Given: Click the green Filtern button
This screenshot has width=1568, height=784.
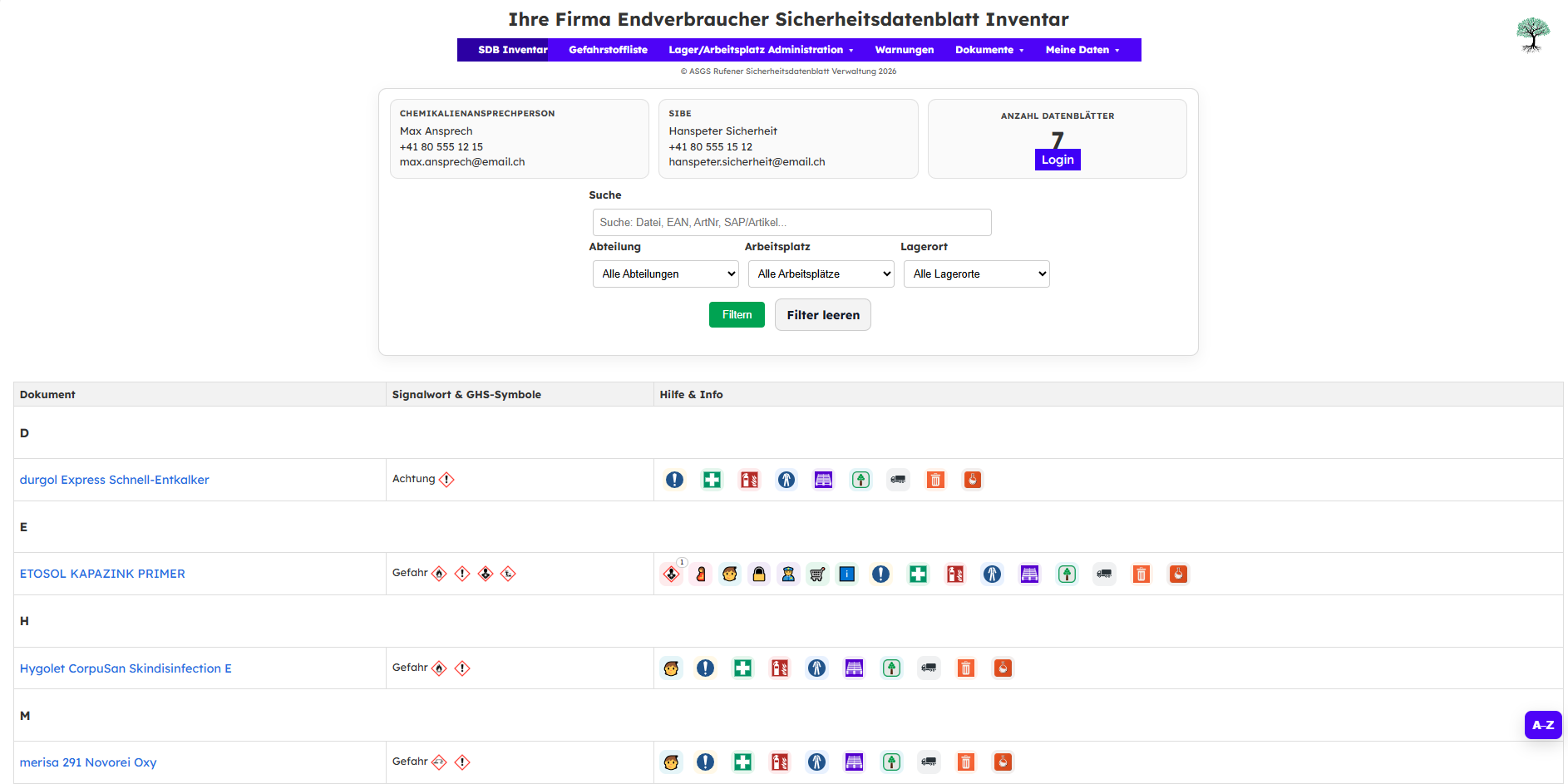Looking at the screenshot, I should (x=737, y=315).
